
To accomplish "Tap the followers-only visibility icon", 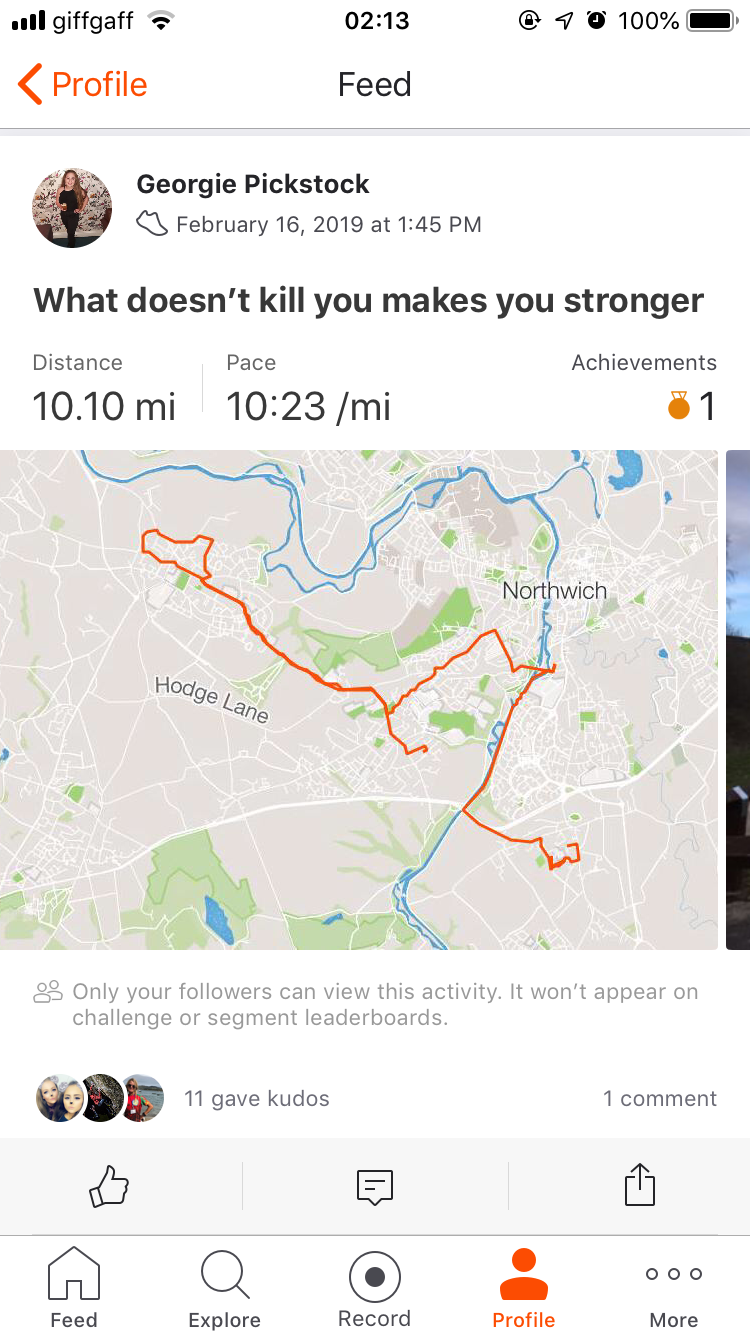I will click(x=48, y=992).
